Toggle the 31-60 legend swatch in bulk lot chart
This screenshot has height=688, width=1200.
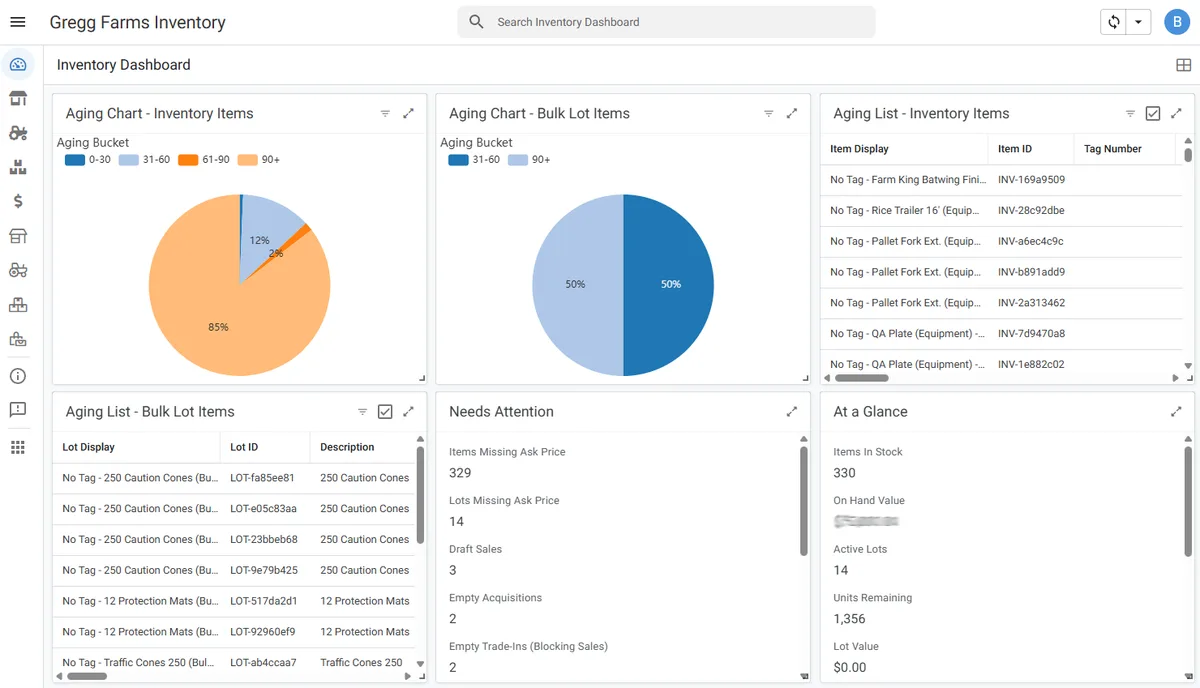[x=459, y=160]
